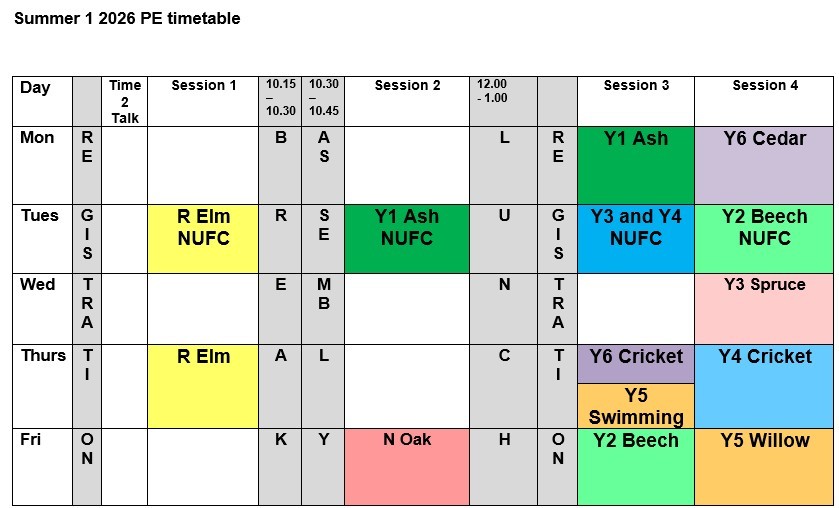Select Monday's Y1 Ash cell
Image resolution: width=839 pixels, height=508 pixels.
[636, 165]
